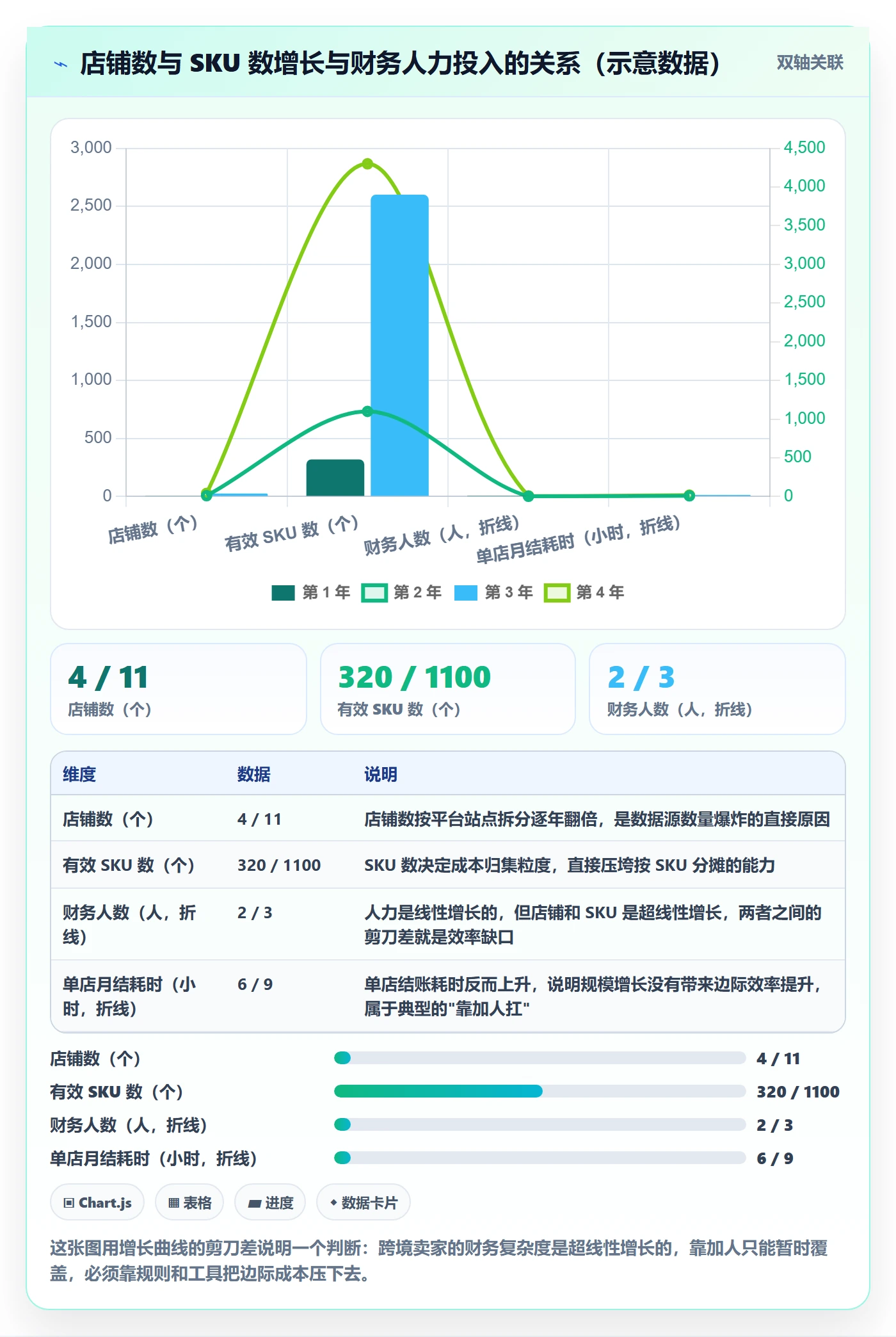Click the 说明 column header
This screenshot has height=1337, width=896.
click(381, 774)
